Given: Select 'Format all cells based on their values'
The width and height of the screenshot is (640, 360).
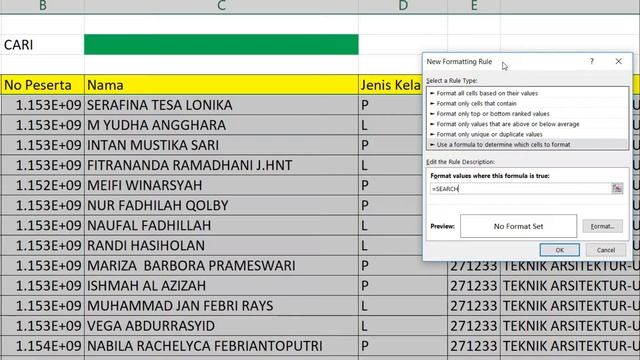Looking at the screenshot, I should tap(527, 93).
